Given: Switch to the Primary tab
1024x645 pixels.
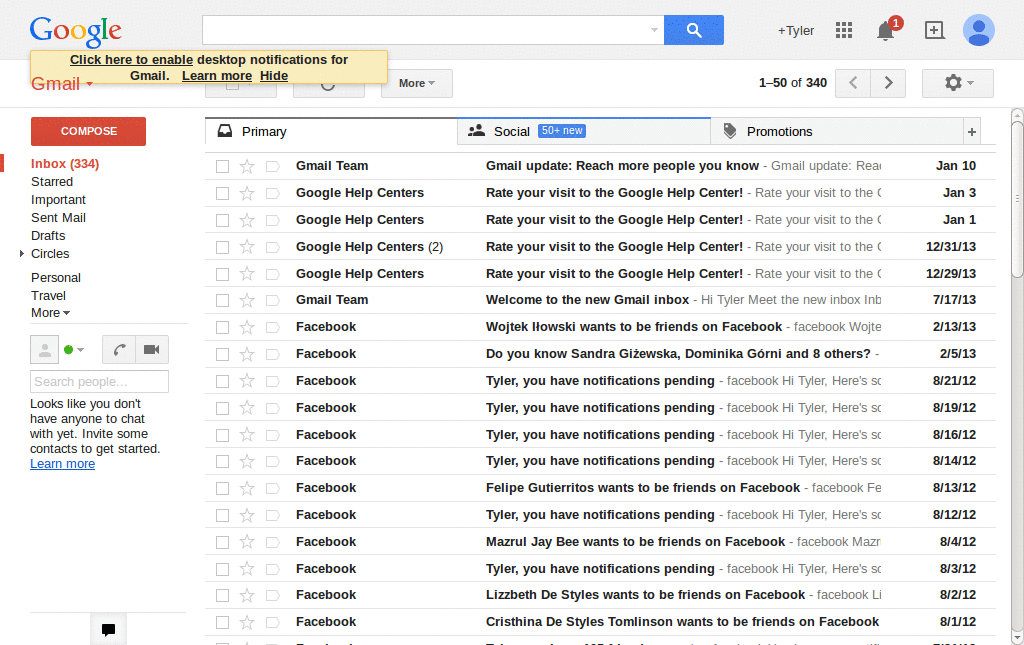Looking at the screenshot, I should 331,132.
